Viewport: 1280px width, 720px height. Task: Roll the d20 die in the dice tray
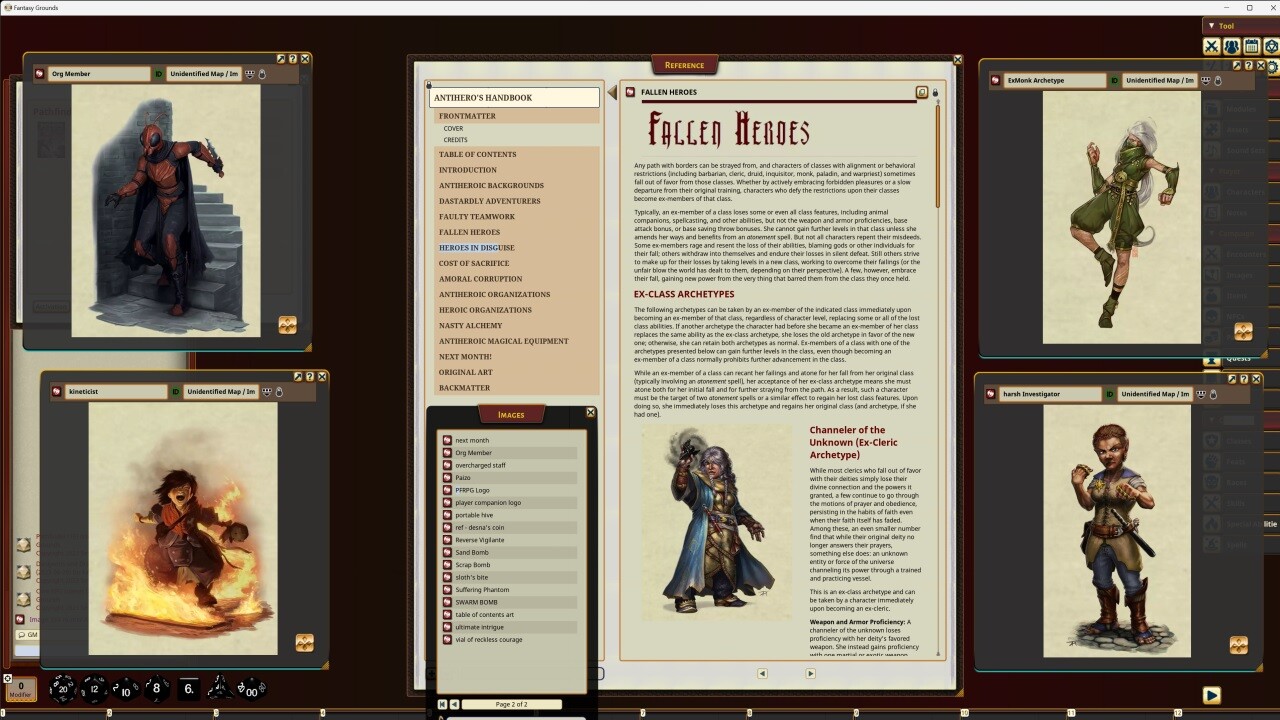tap(62, 689)
